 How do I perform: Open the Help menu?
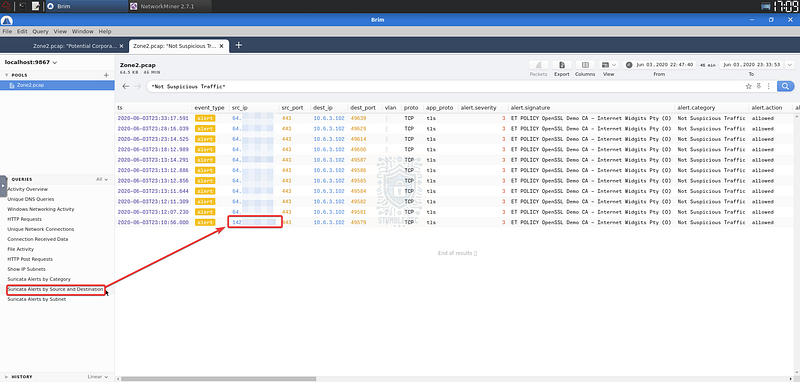tap(105, 31)
